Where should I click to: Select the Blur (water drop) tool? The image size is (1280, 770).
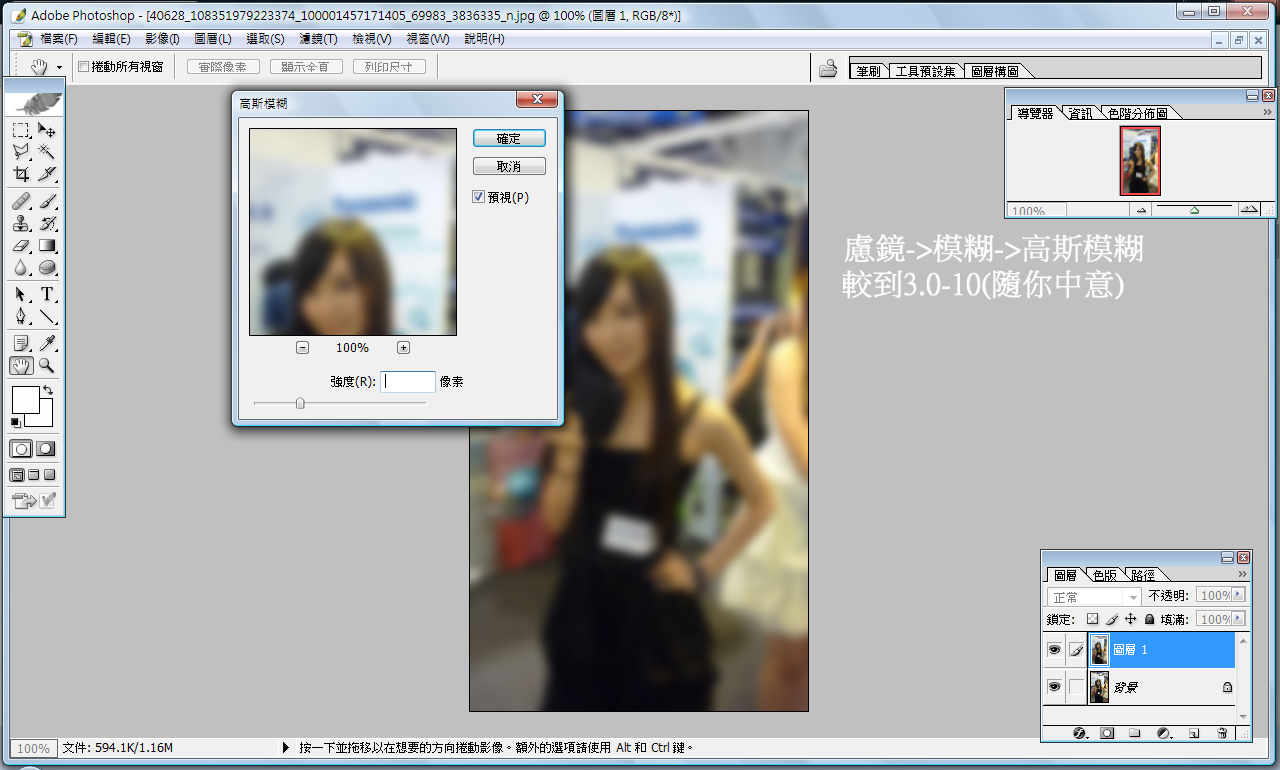(21, 267)
